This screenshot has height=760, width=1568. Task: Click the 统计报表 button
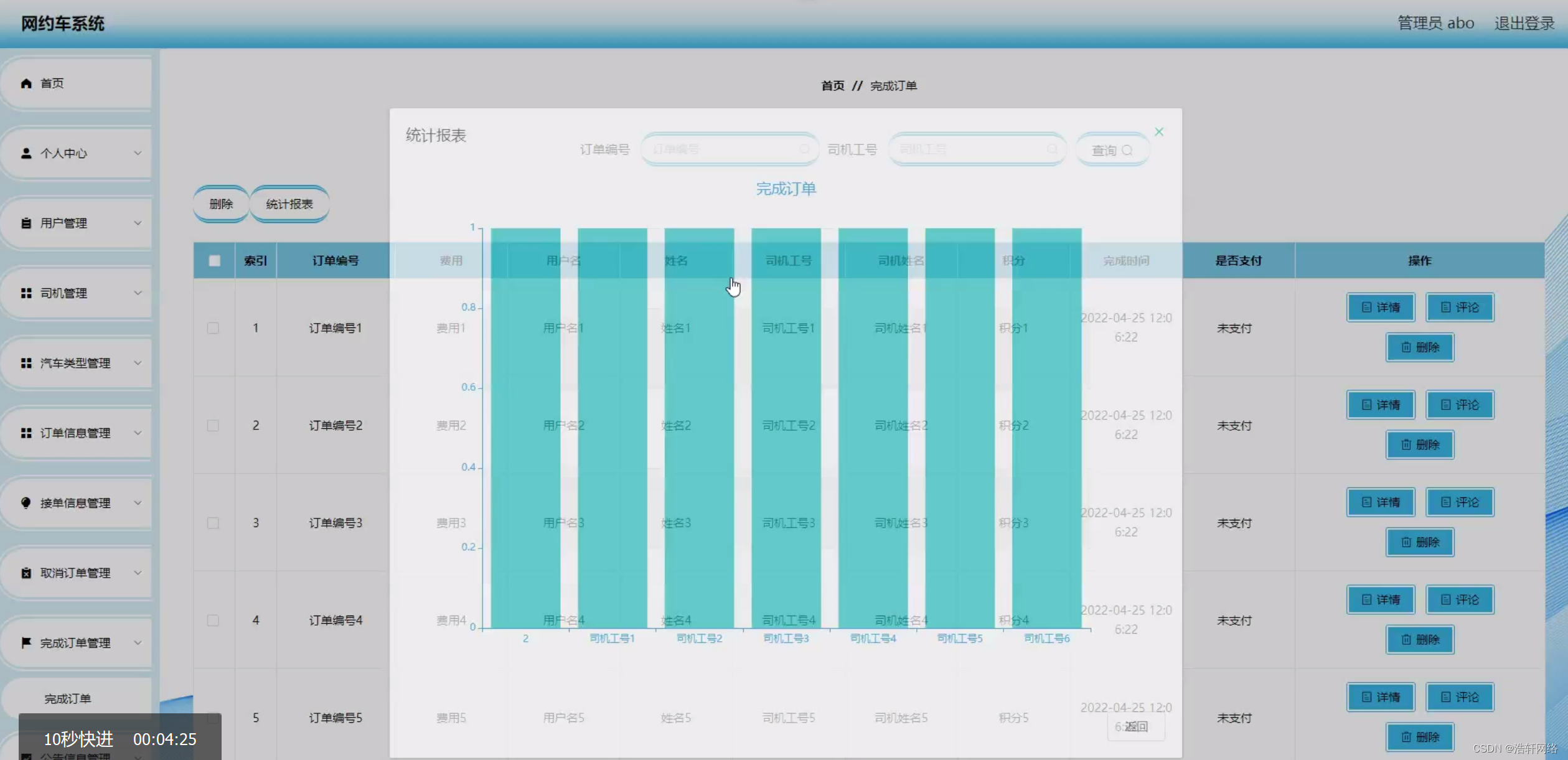[x=289, y=204]
